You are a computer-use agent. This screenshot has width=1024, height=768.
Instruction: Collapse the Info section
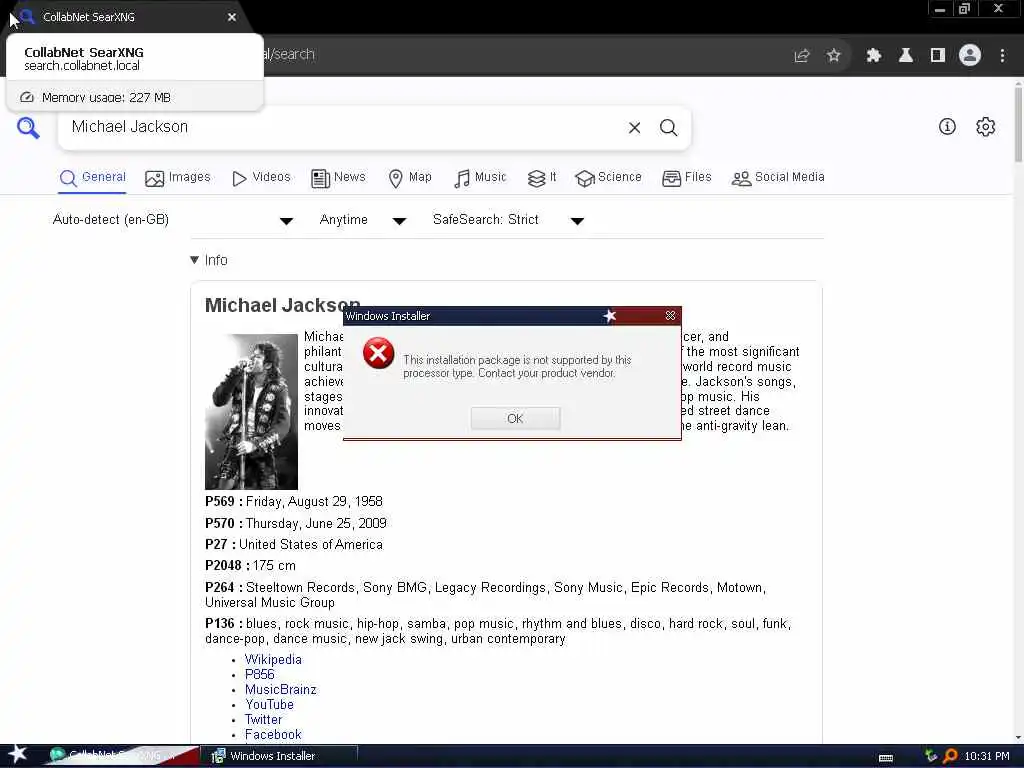(x=209, y=260)
